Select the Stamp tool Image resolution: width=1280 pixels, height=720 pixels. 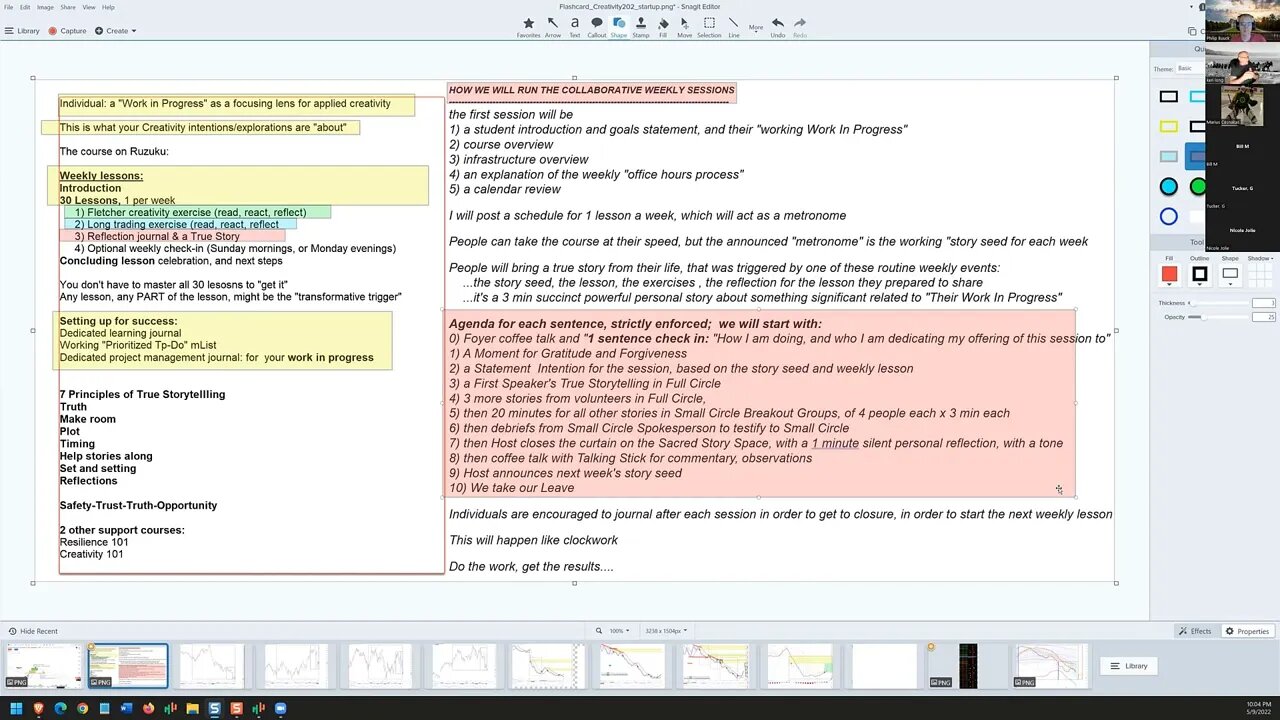click(641, 27)
